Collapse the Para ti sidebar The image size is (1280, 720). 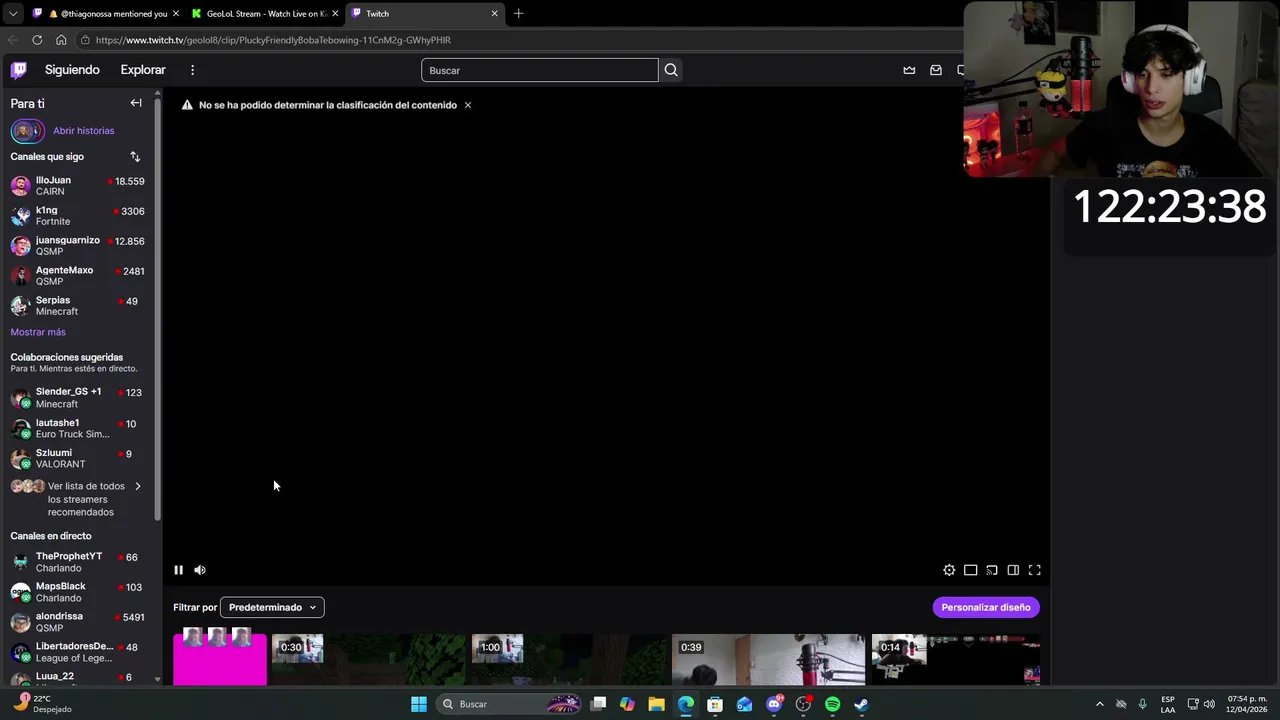(x=136, y=103)
